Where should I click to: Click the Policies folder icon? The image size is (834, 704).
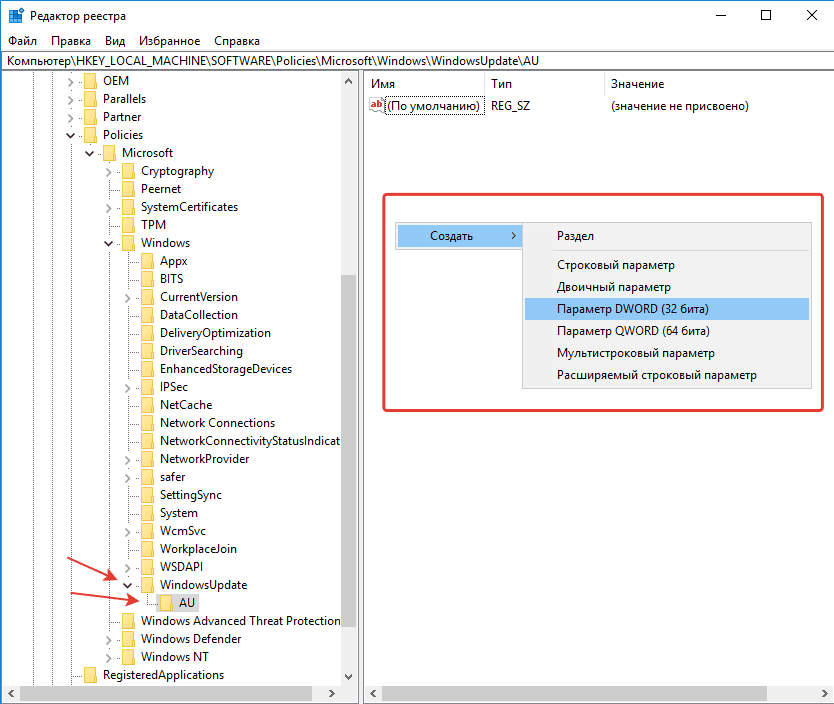click(90, 135)
